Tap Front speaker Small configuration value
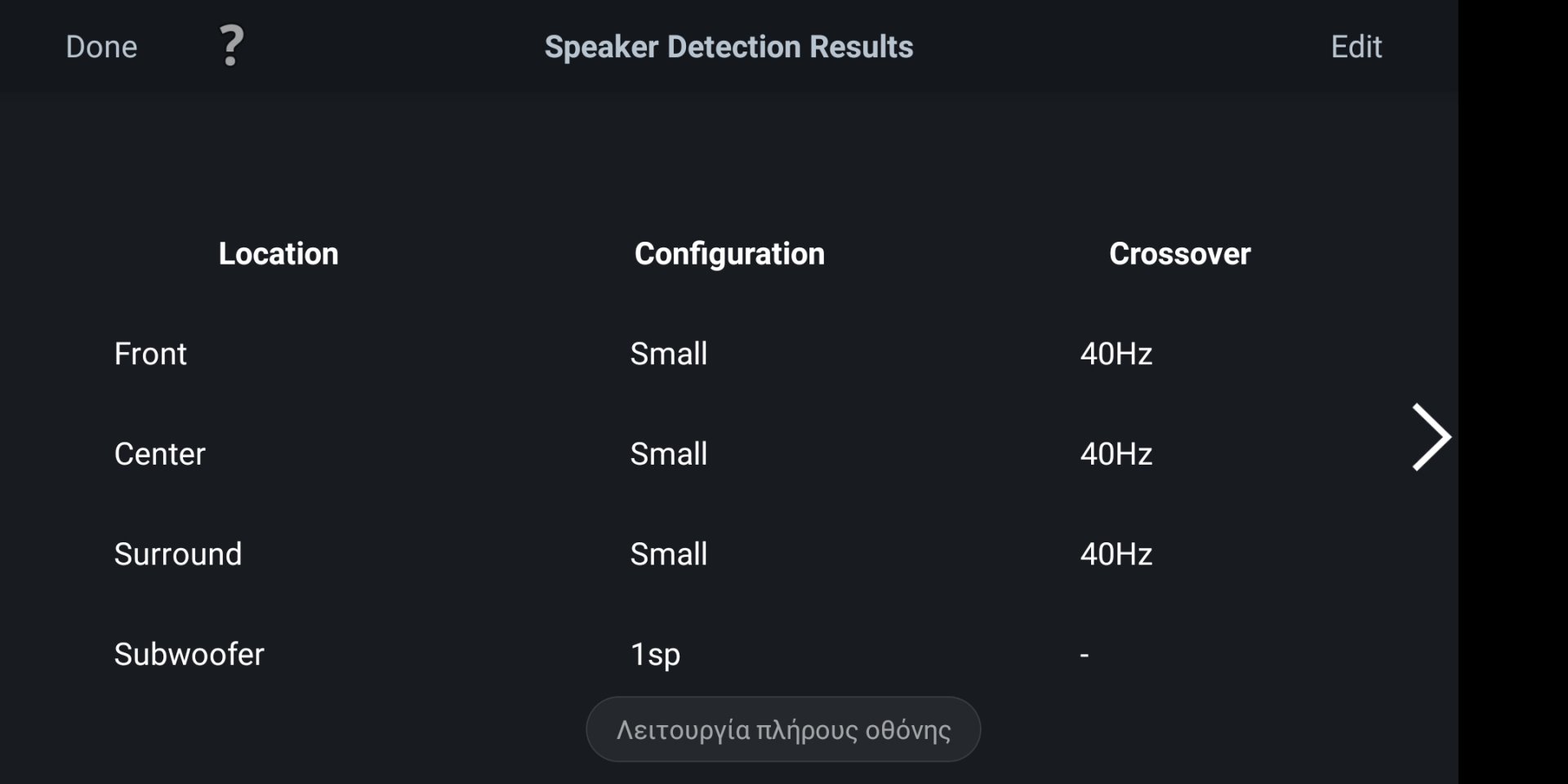This screenshot has width=1568, height=784. point(669,354)
